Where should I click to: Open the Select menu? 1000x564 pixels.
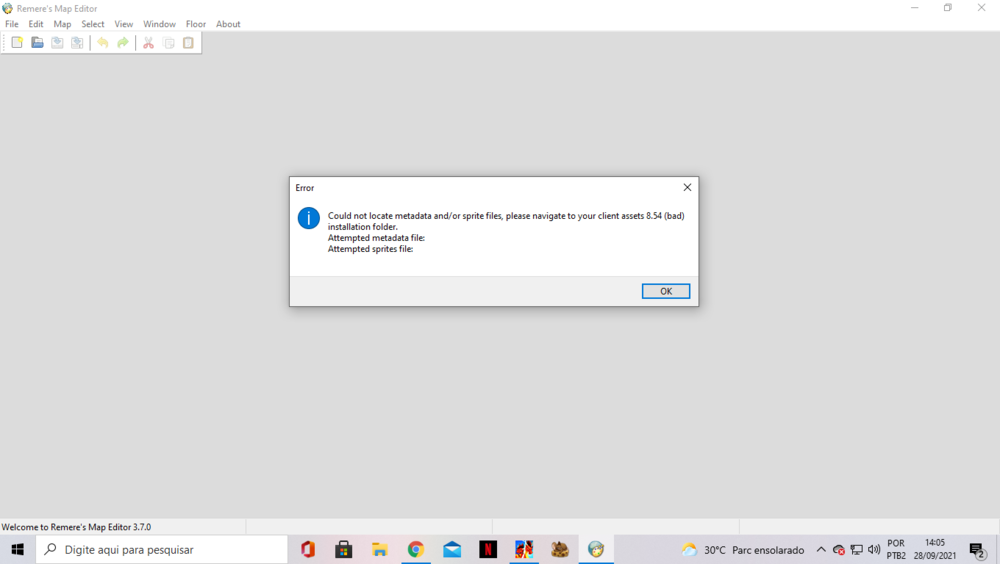coord(92,24)
